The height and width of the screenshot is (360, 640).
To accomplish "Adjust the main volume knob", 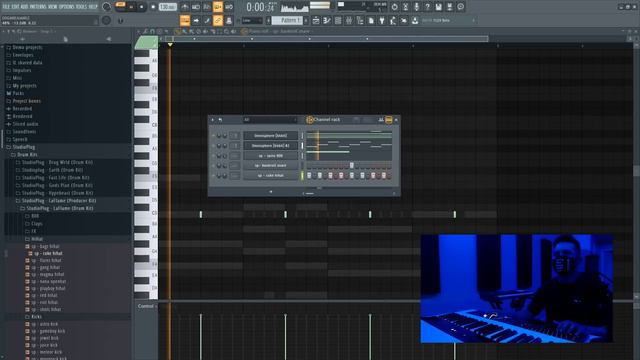I will [x=107, y=7].
